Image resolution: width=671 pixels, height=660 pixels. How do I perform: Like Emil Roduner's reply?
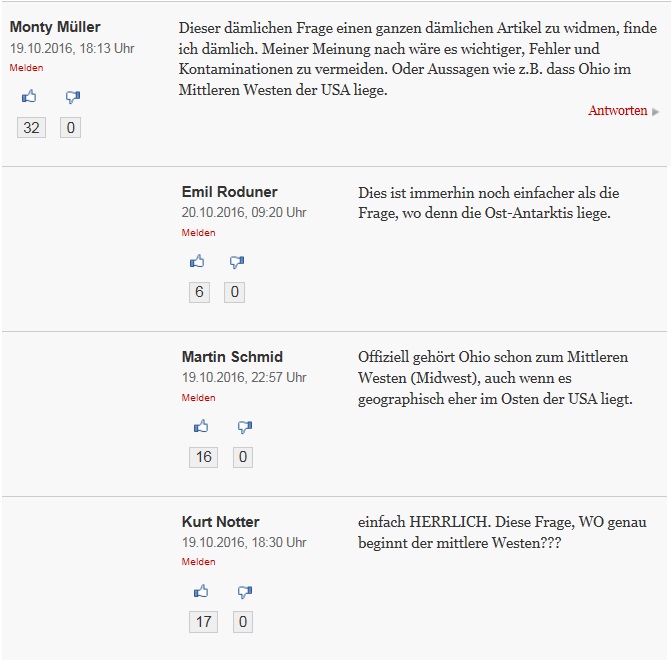click(x=197, y=262)
